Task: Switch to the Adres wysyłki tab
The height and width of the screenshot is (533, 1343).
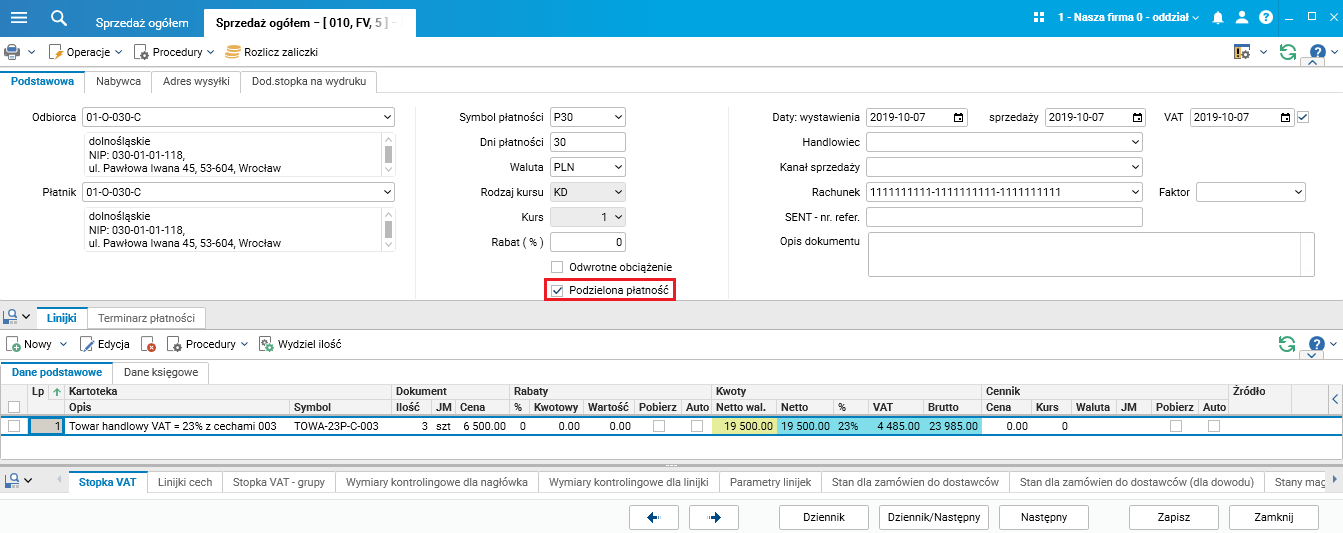Action: [197, 81]
